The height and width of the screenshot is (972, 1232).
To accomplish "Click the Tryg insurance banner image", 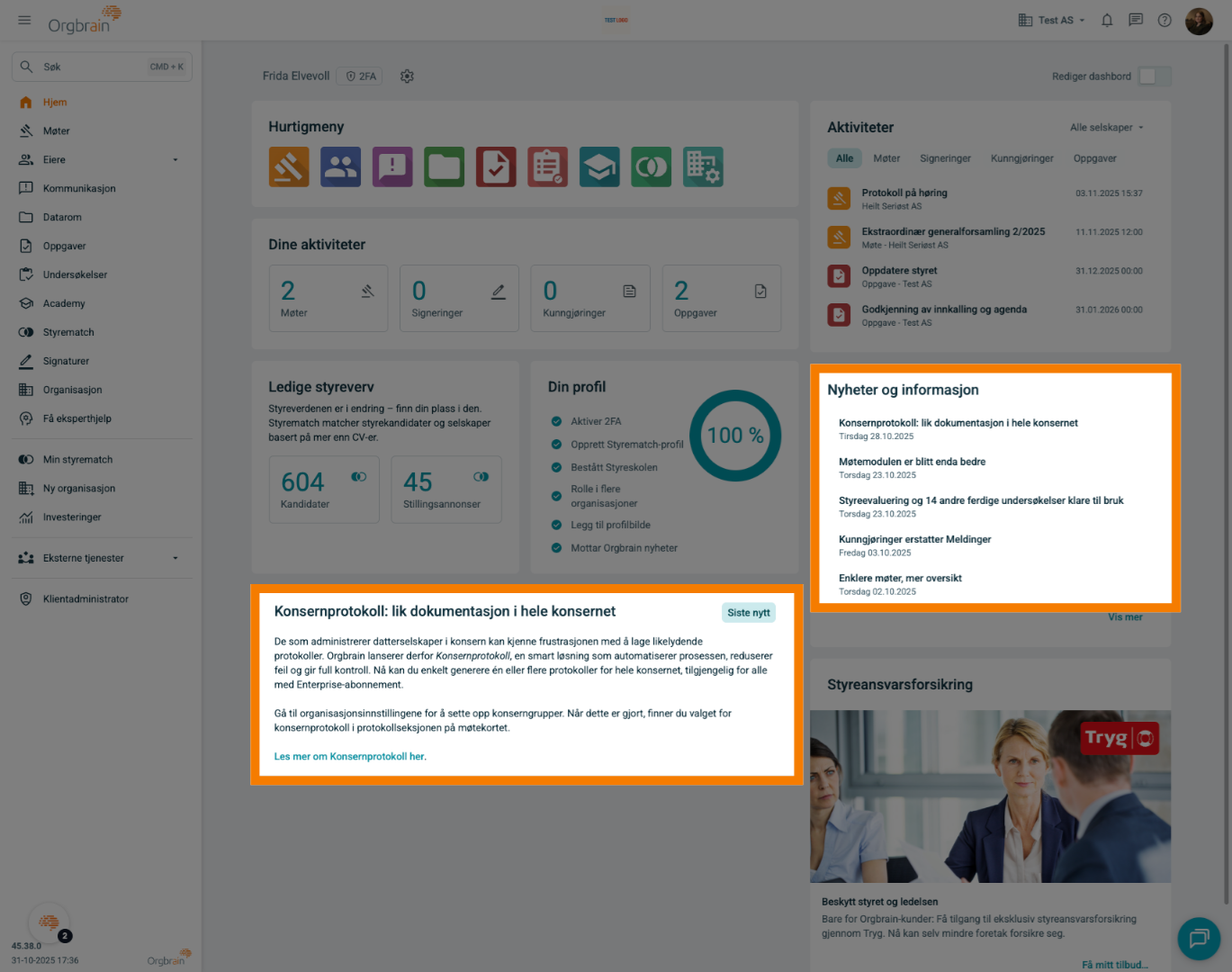I will (x=990, y=796).
